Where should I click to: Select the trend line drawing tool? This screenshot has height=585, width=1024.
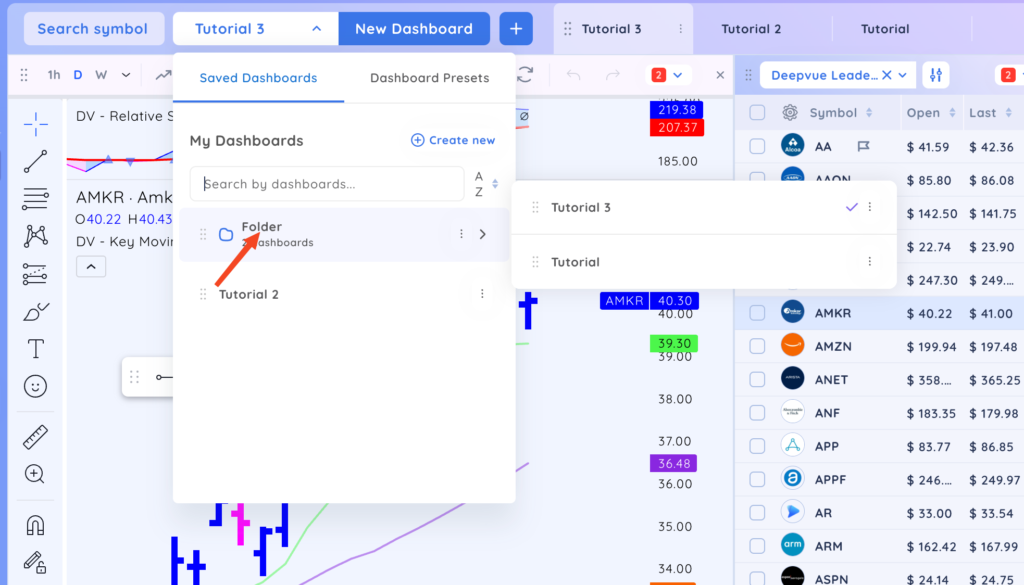pos(35,161)
